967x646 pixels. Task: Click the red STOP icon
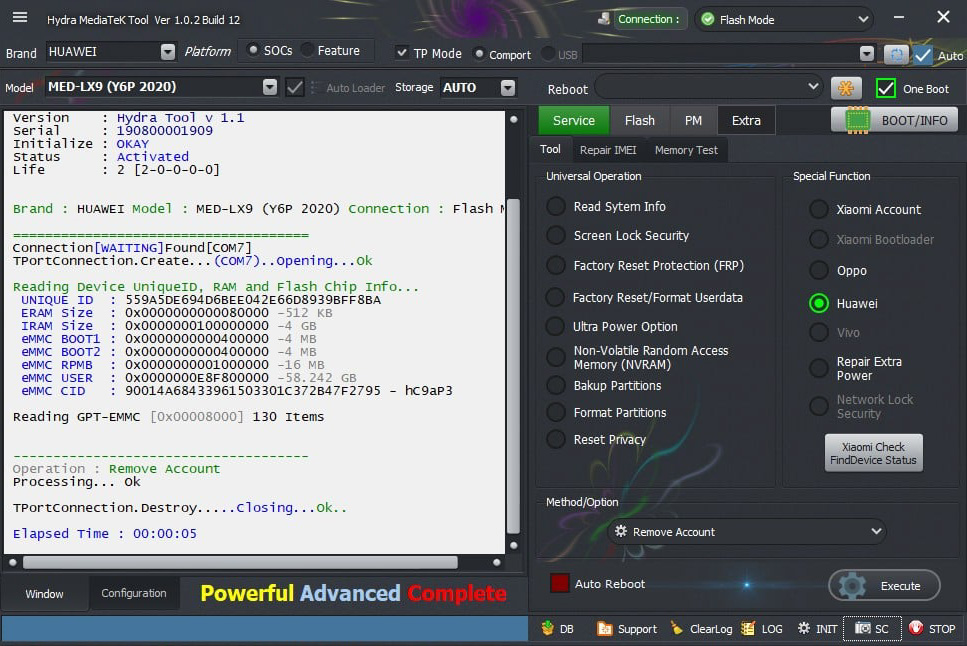916,628
